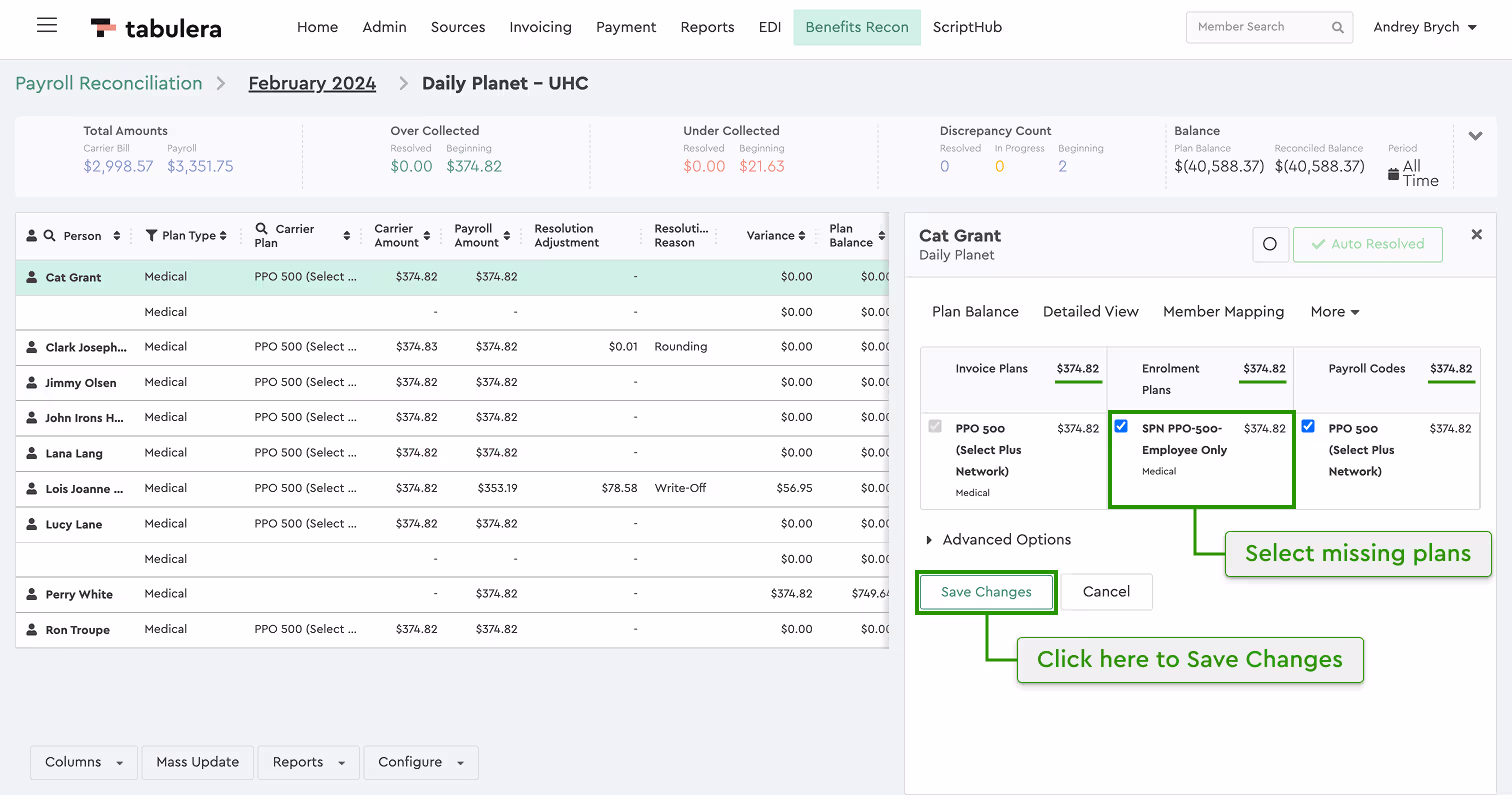Image resolution: width=1512 pixels, height=800 pixels.
Task: Click the circle status button in panel
Action: (1269, 244)
